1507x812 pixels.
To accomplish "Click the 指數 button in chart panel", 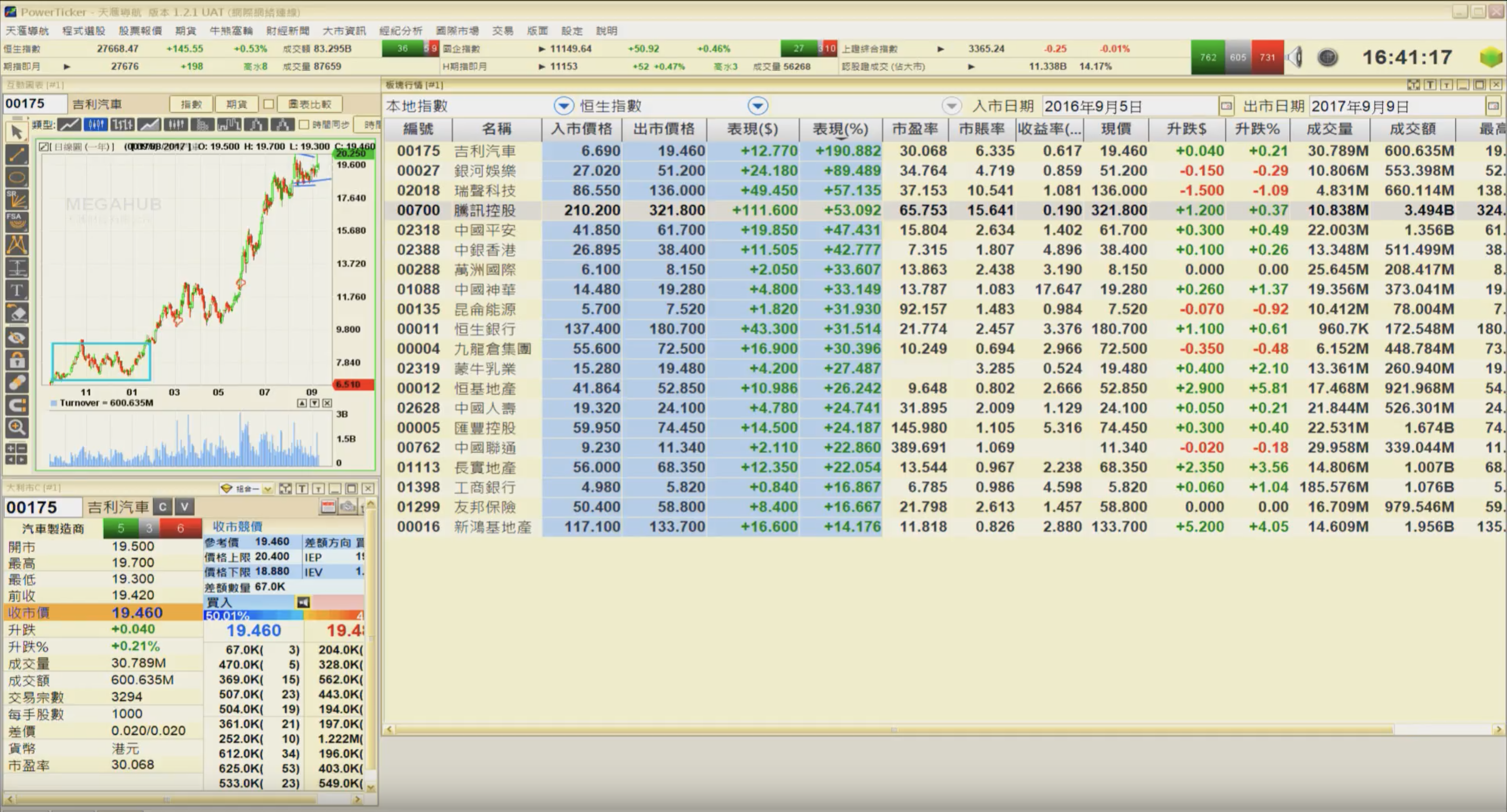I will 191,105.
